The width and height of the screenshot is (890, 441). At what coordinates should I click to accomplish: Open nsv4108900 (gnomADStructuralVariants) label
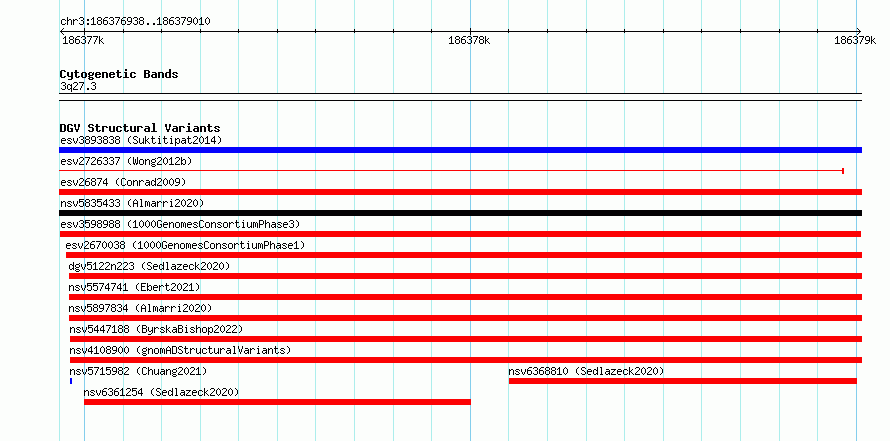[180, 350]
